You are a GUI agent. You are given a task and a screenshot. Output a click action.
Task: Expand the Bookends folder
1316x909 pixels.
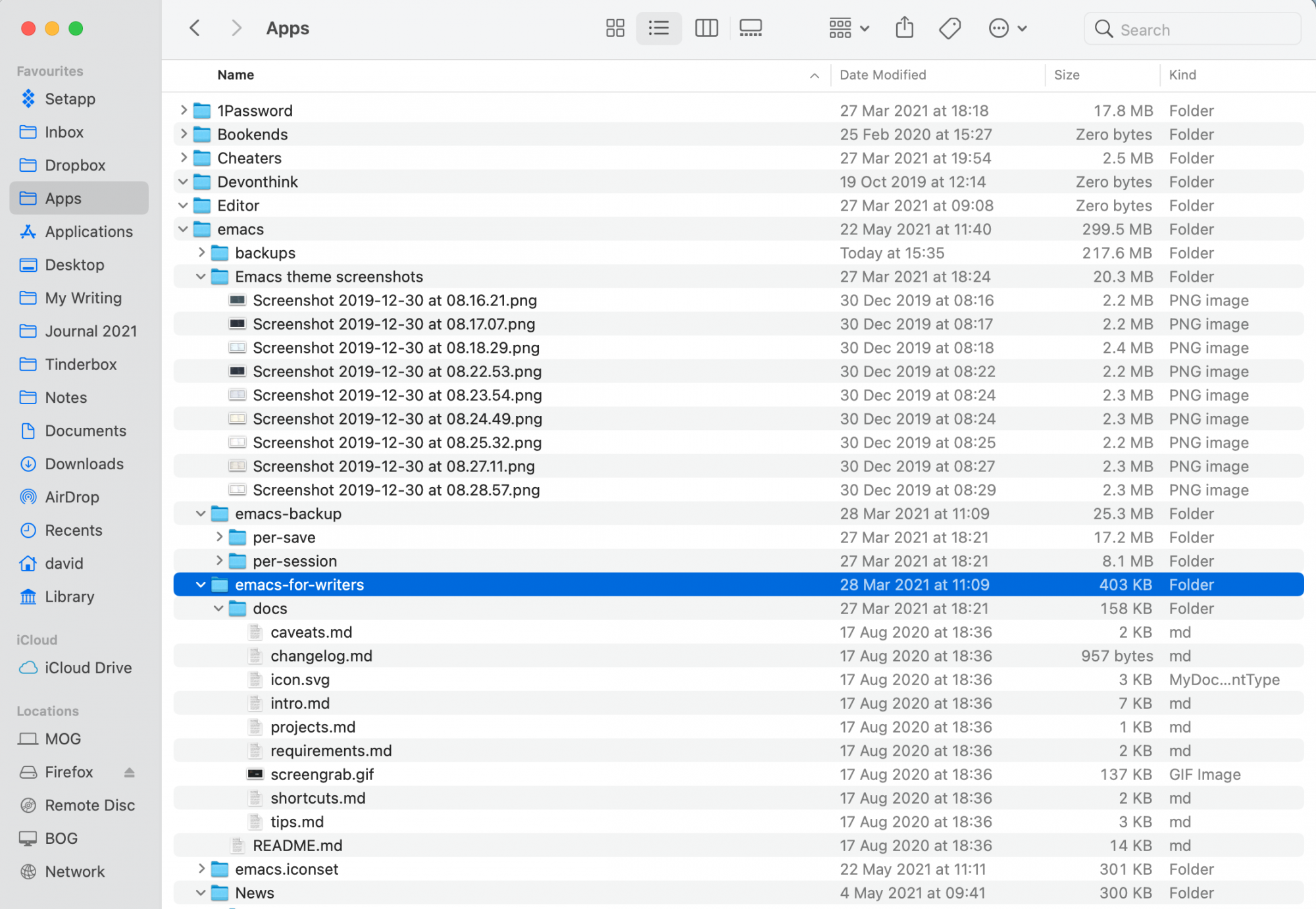pyautogui.click(x=184, y=134)
